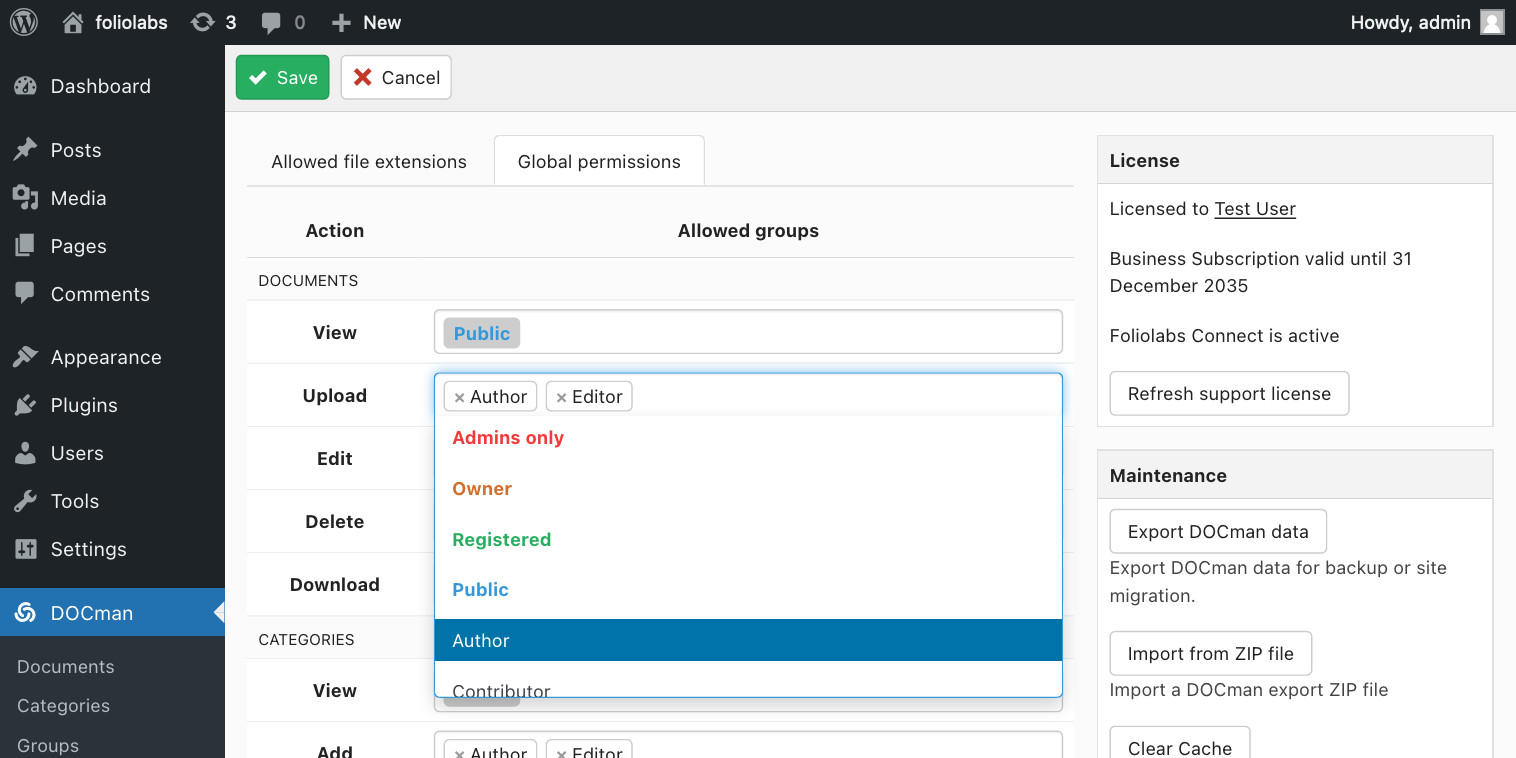This screenshot has width=1516, height=758.
Task: Click the DOCman swirl icon in sidebar
Action: pos(25,613)
